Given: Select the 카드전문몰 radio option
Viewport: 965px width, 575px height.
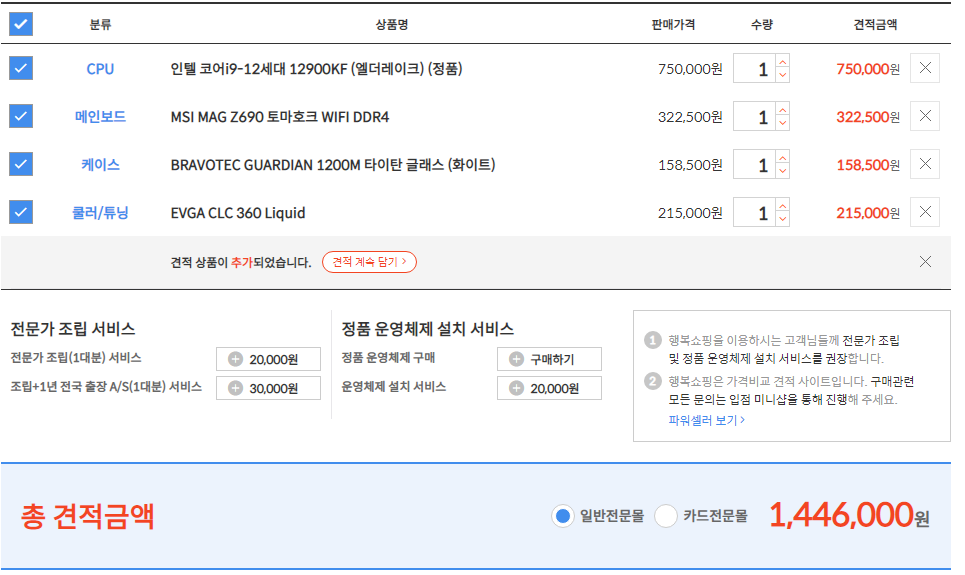Looking at the screenshot, I should [666, 516].
